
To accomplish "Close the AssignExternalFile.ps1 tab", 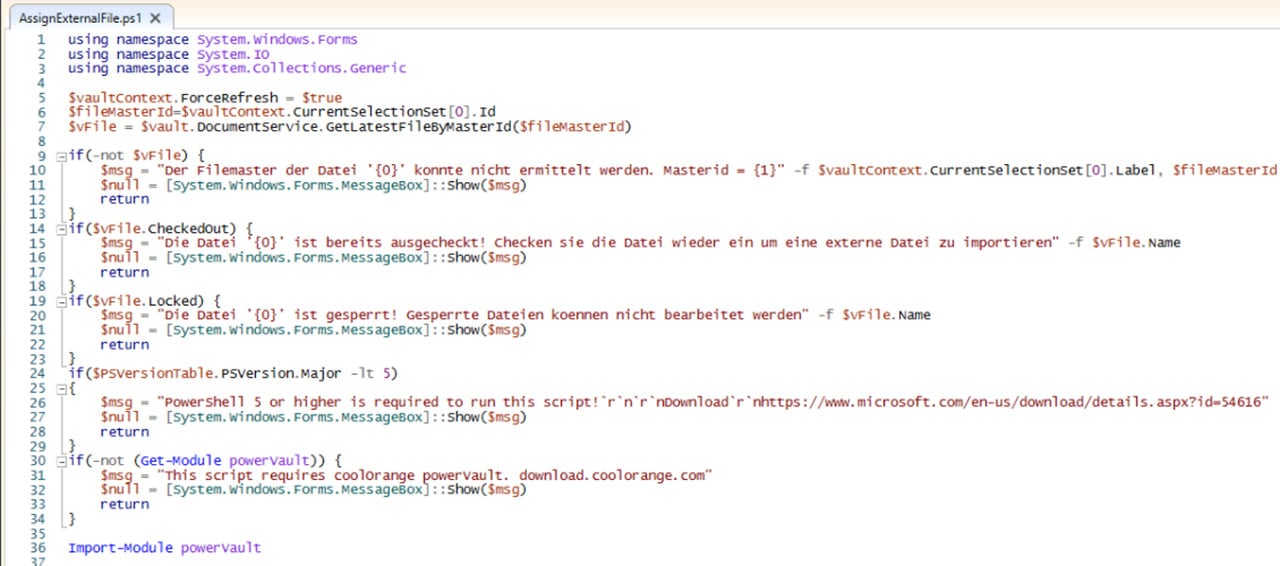I will click(155, 18).
